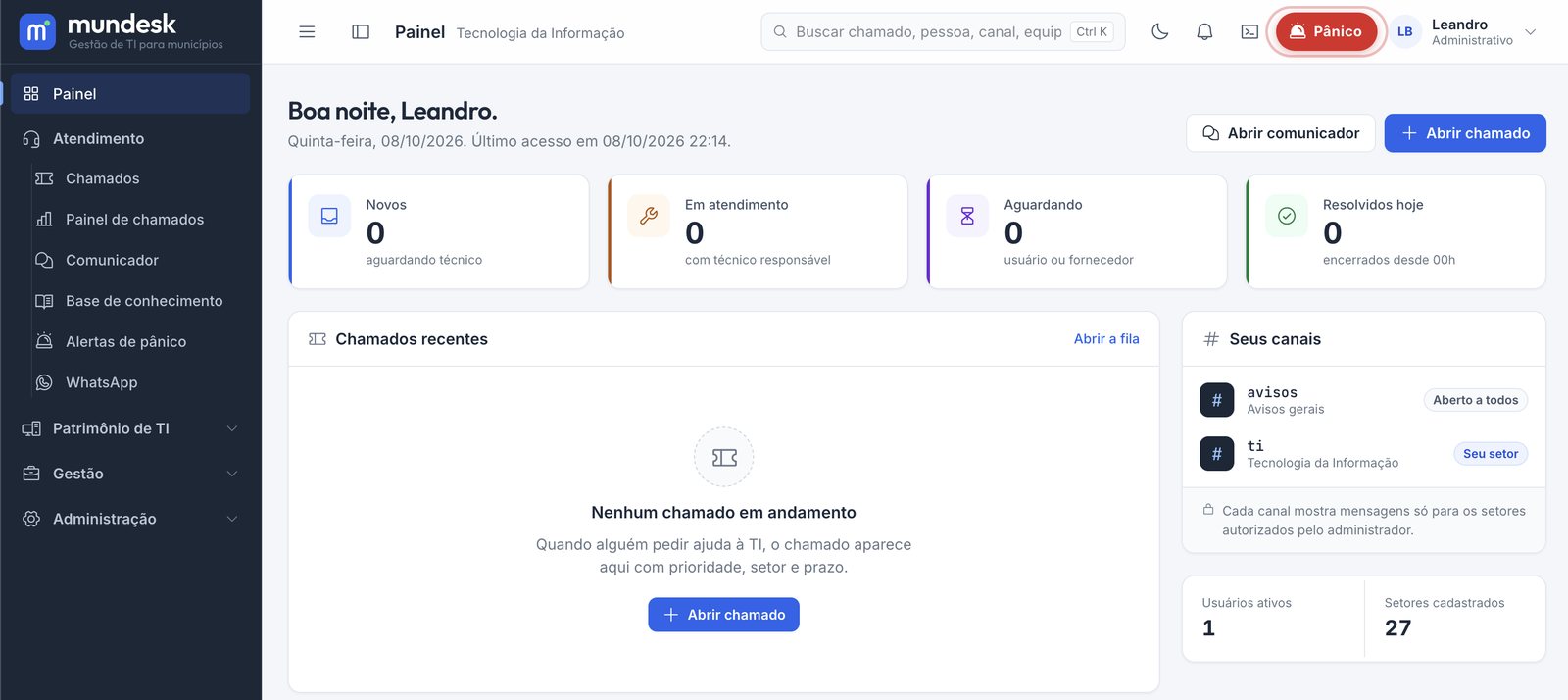Click the Resolvidos hoje checkmark icon
The width and height of the screenshot is (1568, 700).
1287,216
